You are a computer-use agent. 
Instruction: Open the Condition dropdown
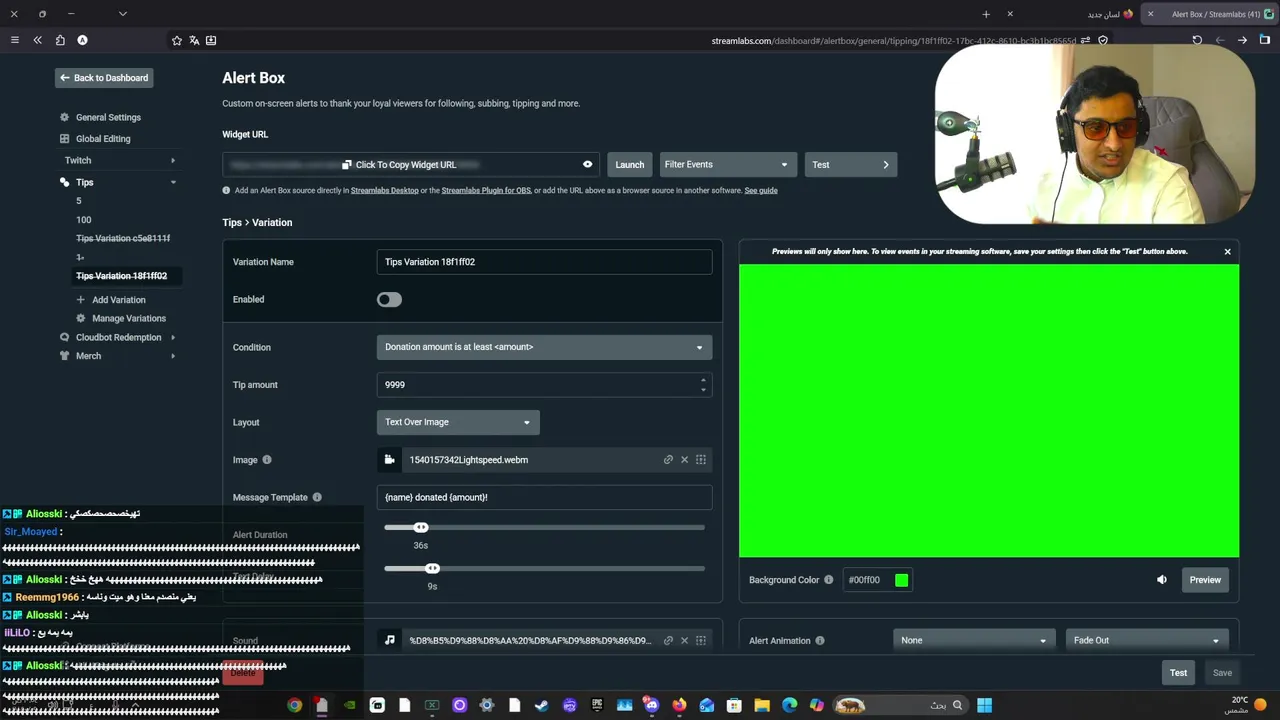coord(544,347)
